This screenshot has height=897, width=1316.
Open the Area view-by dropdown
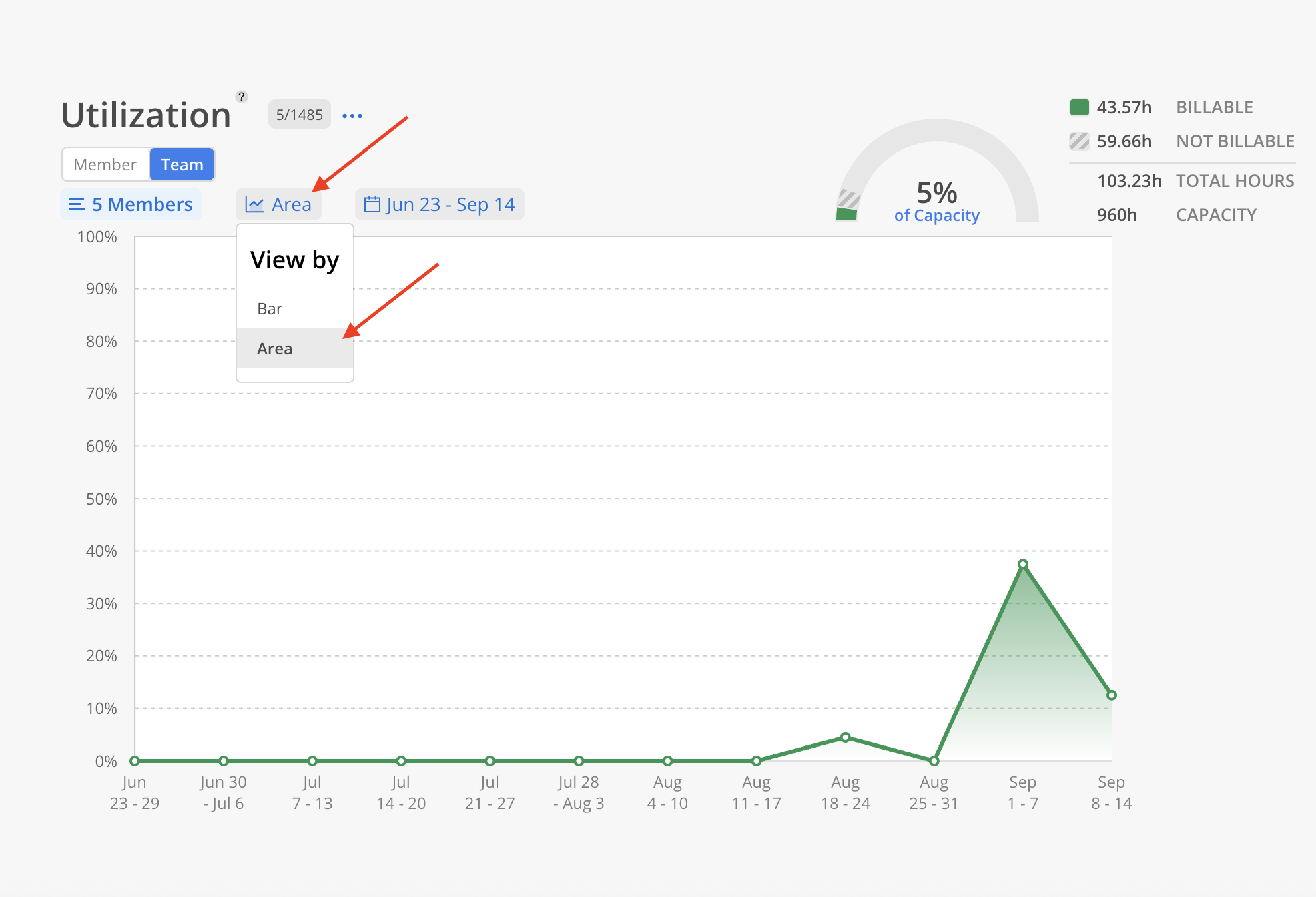point(278,204)
